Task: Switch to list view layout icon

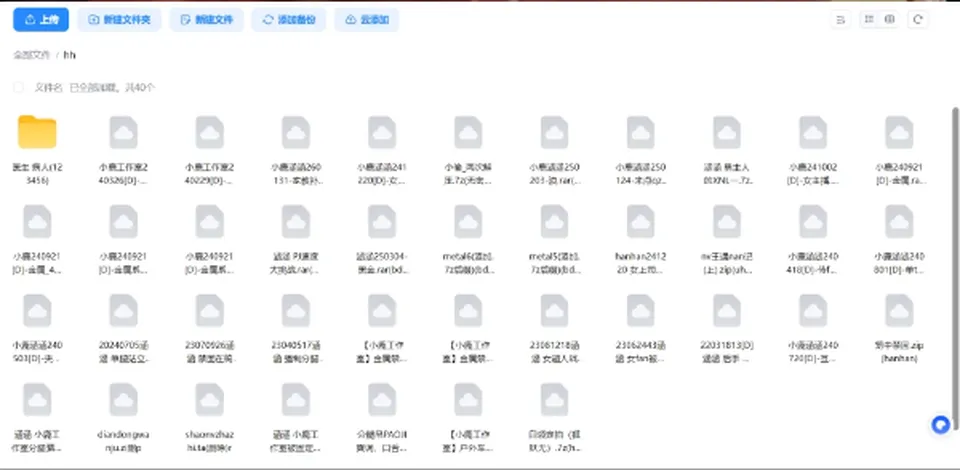Action: pyautogui.click(x=869, y=20)
